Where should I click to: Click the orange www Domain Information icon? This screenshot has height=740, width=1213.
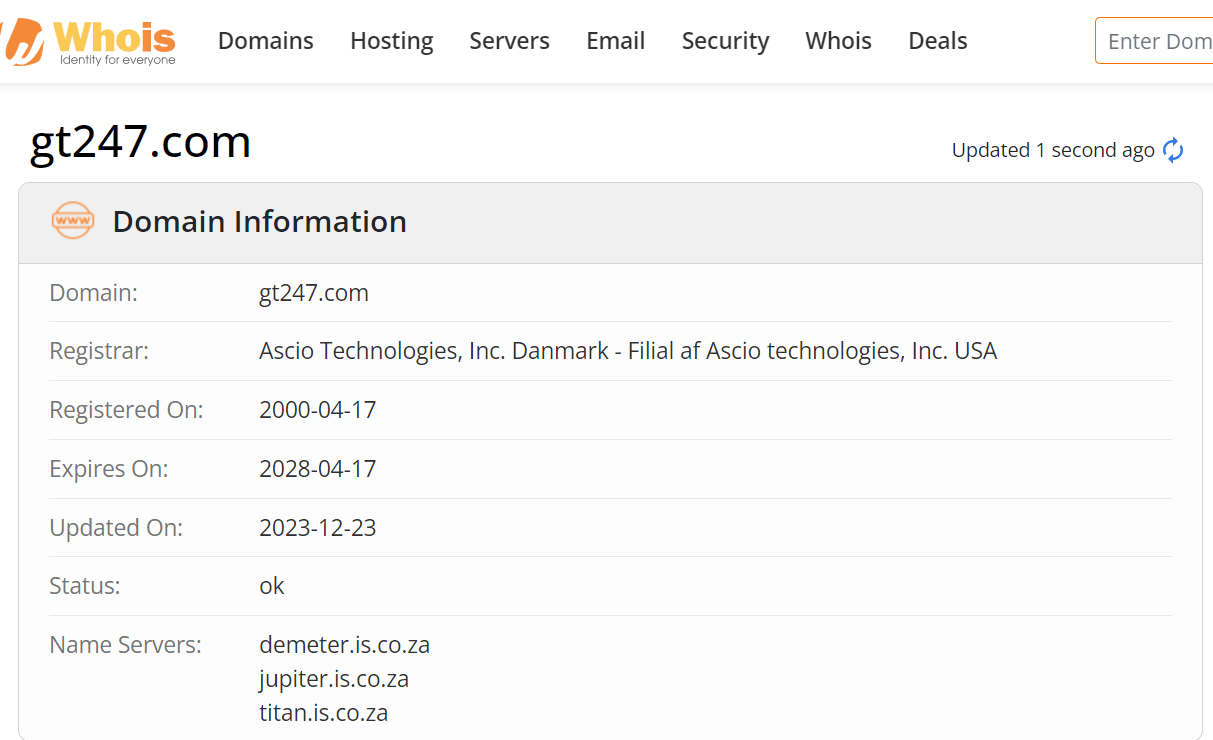coord(73,220)
